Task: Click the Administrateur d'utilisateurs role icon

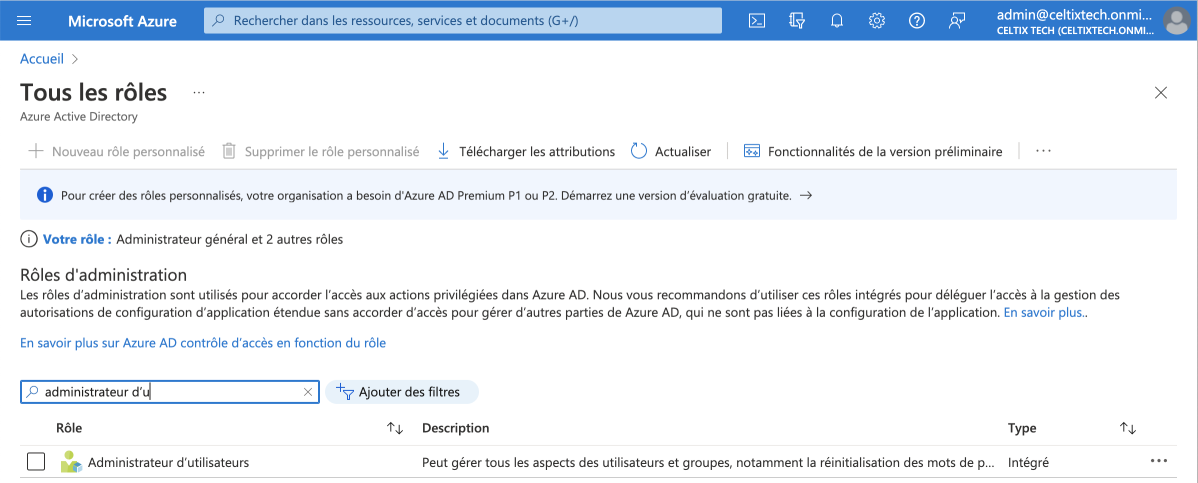Action: (71, 462)
